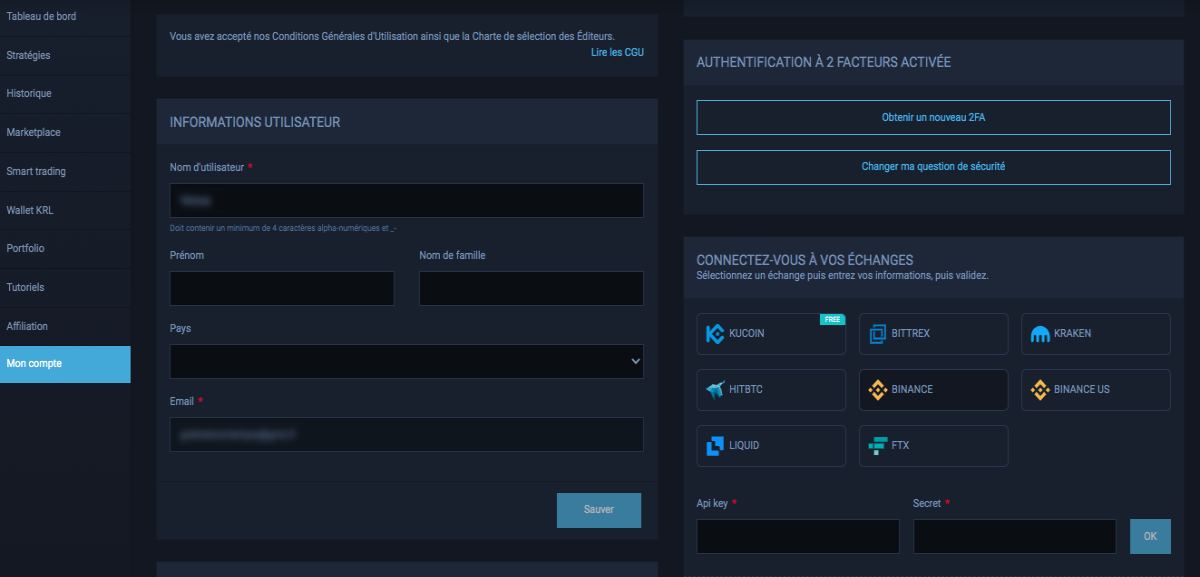
Task: Choose the Liquid exchange icon
Action: coord(715,446)
